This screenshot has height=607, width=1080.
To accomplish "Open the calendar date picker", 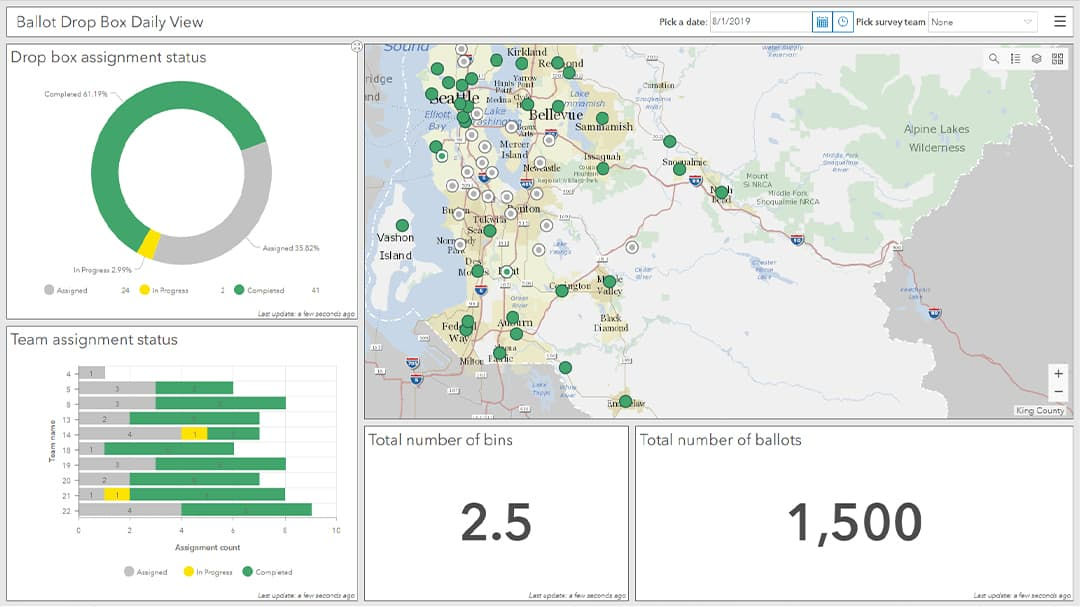I will (x=823, y=22).
